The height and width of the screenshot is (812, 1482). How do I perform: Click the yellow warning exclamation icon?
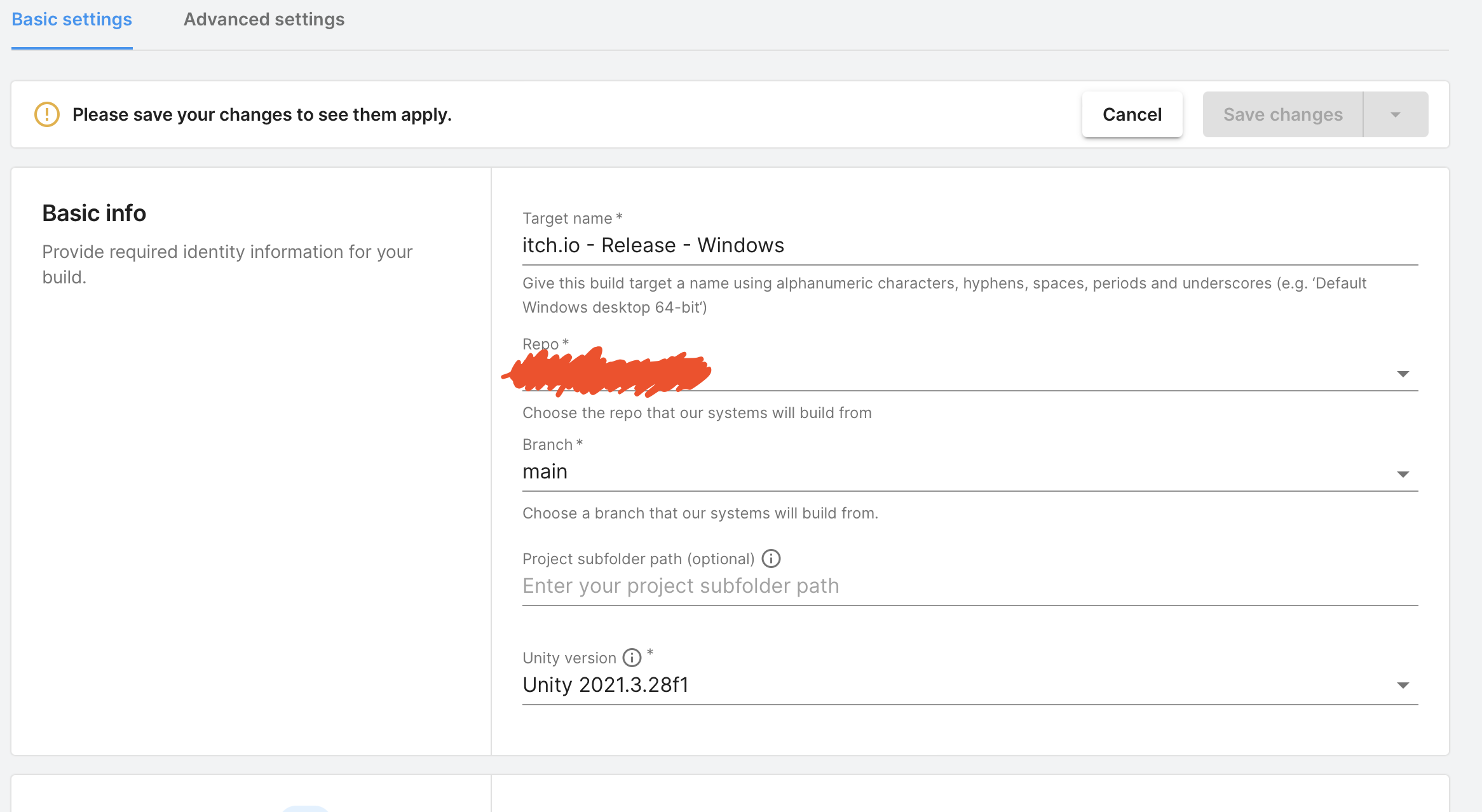47,114
